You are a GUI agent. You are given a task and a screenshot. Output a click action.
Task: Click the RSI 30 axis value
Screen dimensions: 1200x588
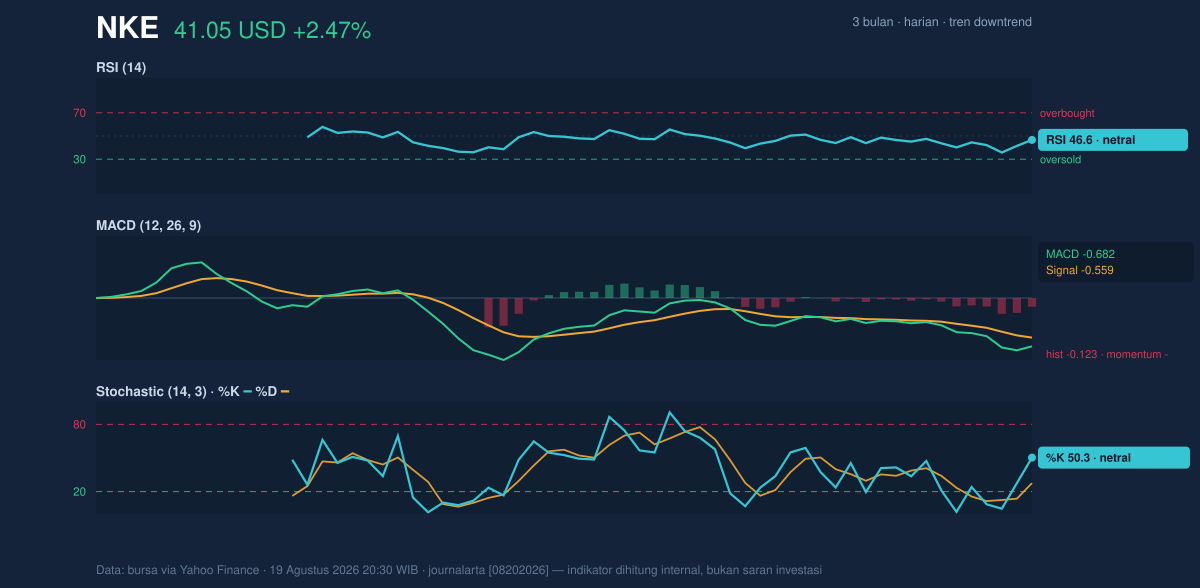tap(79, 159)
